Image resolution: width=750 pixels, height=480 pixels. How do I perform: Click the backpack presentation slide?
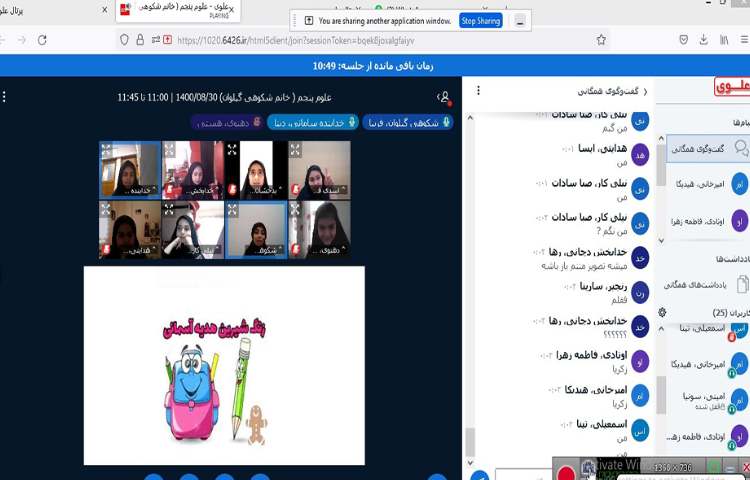pos(224,365)
